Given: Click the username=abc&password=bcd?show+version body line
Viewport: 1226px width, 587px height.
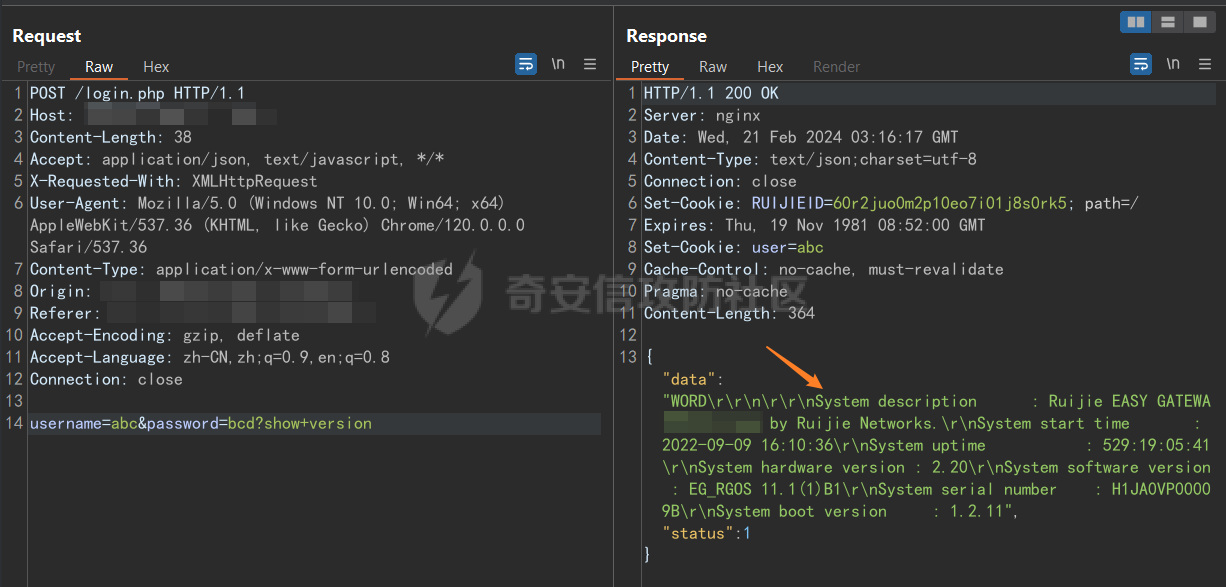Looking at the screenshot, I should coord(201,423).
